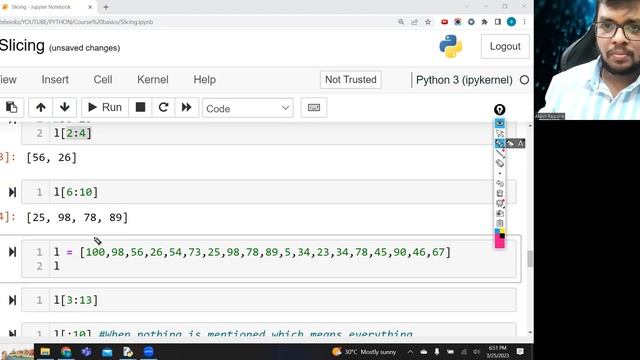
Task: Open Chrome three-dot menu
Action: click(524, 22)
